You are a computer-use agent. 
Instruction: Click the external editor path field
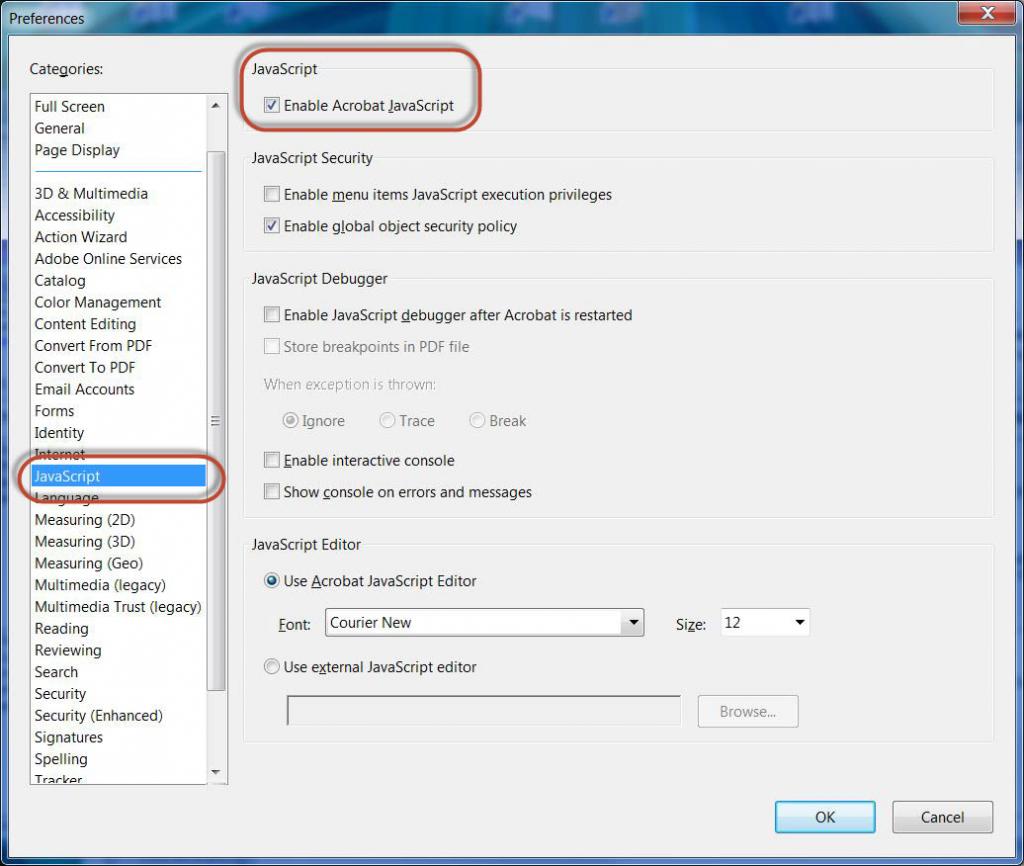483,711
